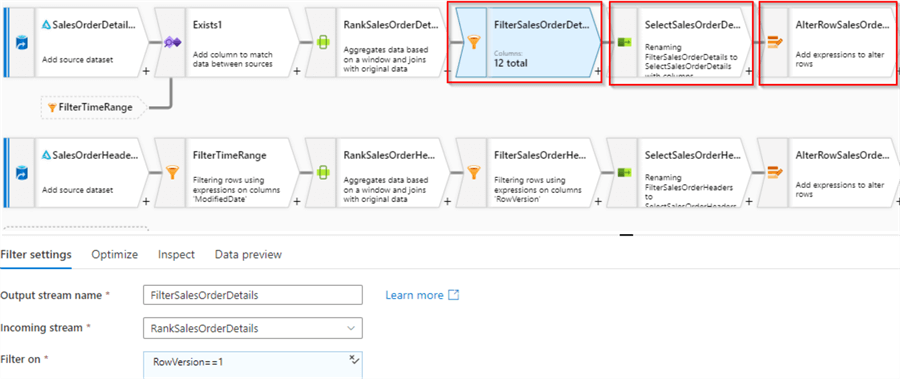This screenshot has height=379, width=900.
Task: Click the external link icon beside Learn more
Action: (x=453, y=295)
